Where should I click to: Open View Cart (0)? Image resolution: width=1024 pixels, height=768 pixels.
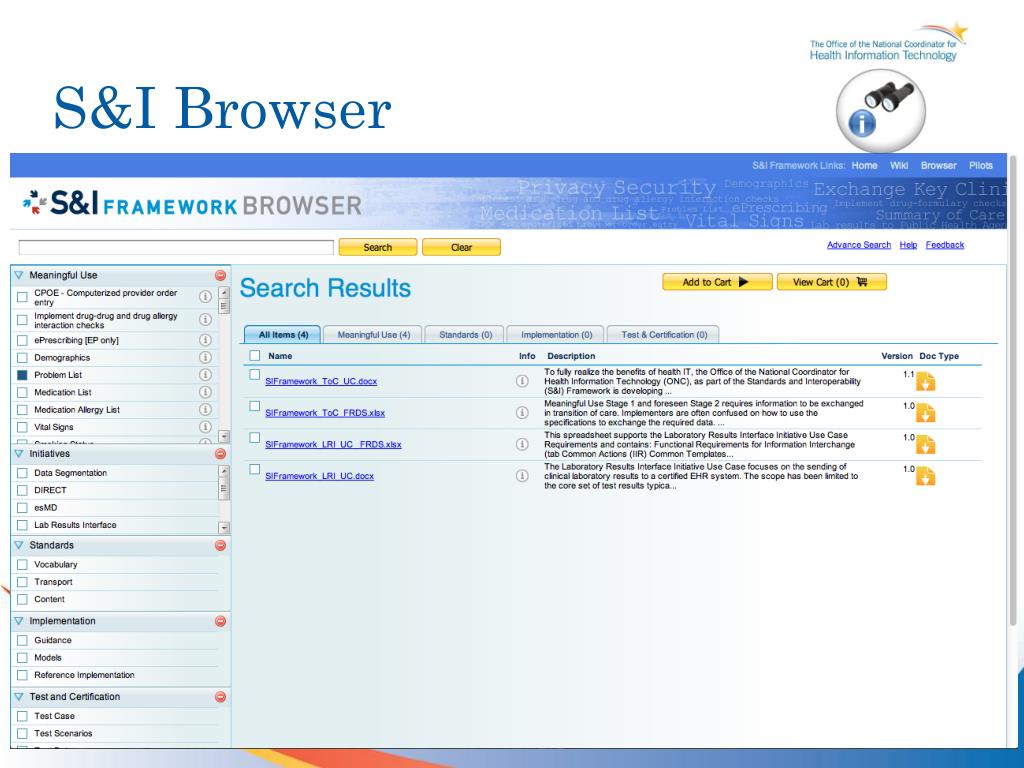[x=831, y=282]
